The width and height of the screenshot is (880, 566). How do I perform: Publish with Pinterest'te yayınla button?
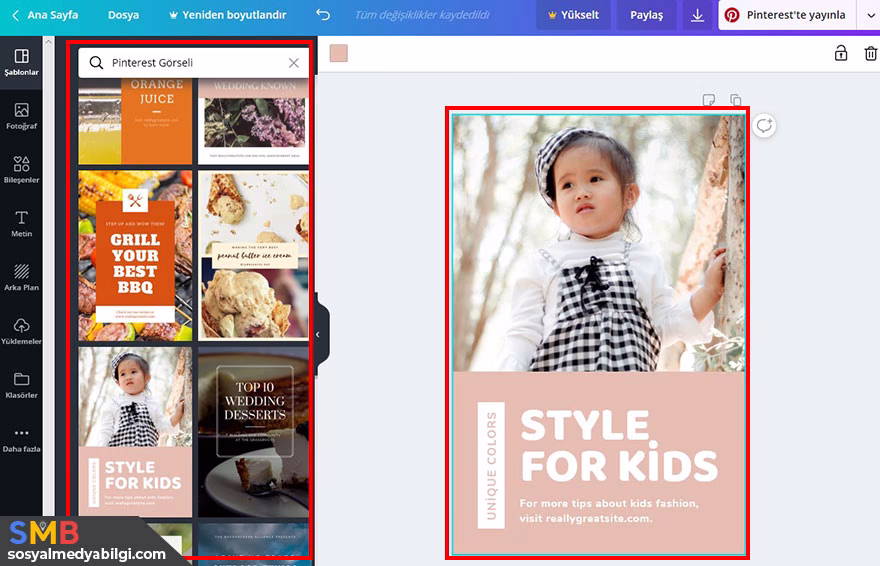coord(787,15)
